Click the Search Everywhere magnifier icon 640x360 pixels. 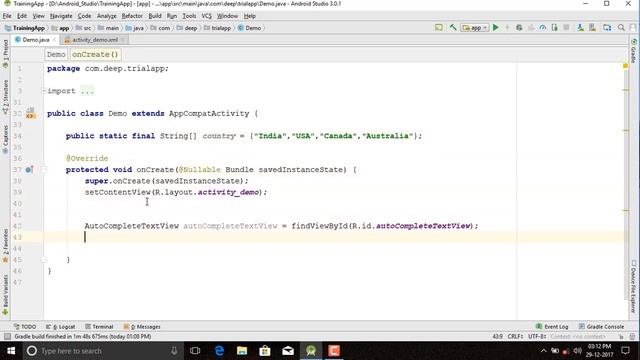coord(621,28)
